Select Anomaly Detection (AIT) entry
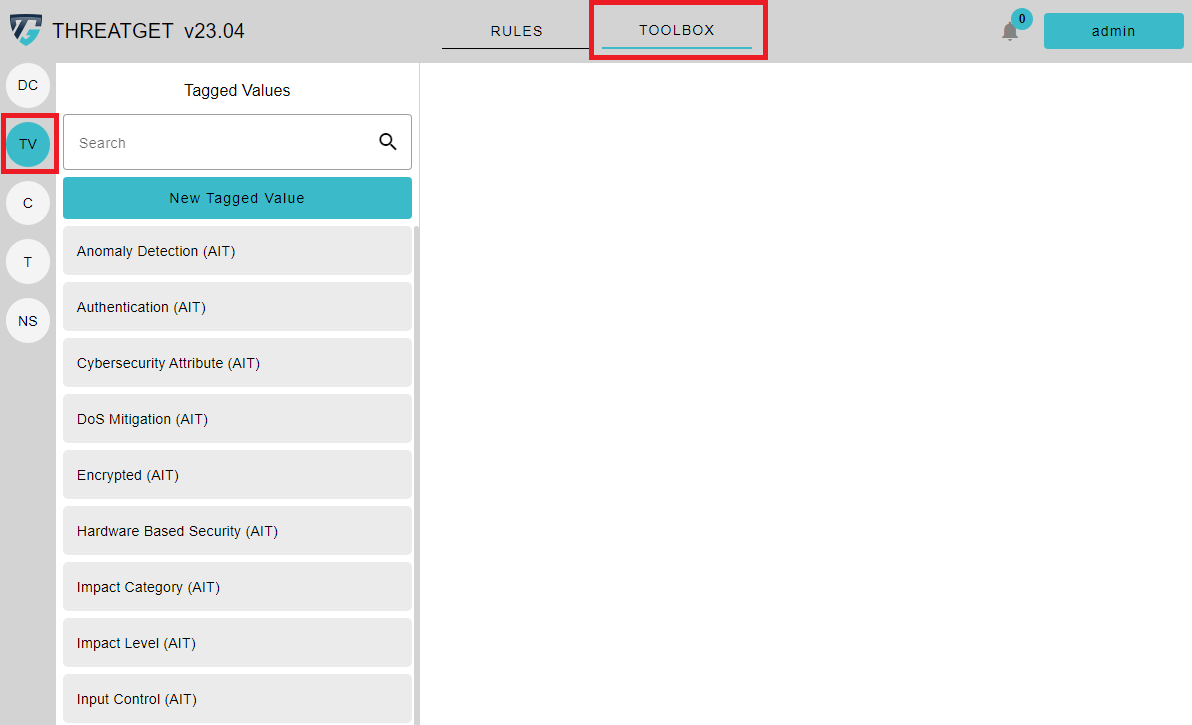This screenshot has height=725, width=1192. pyautogui.click(x=237, y=251)
